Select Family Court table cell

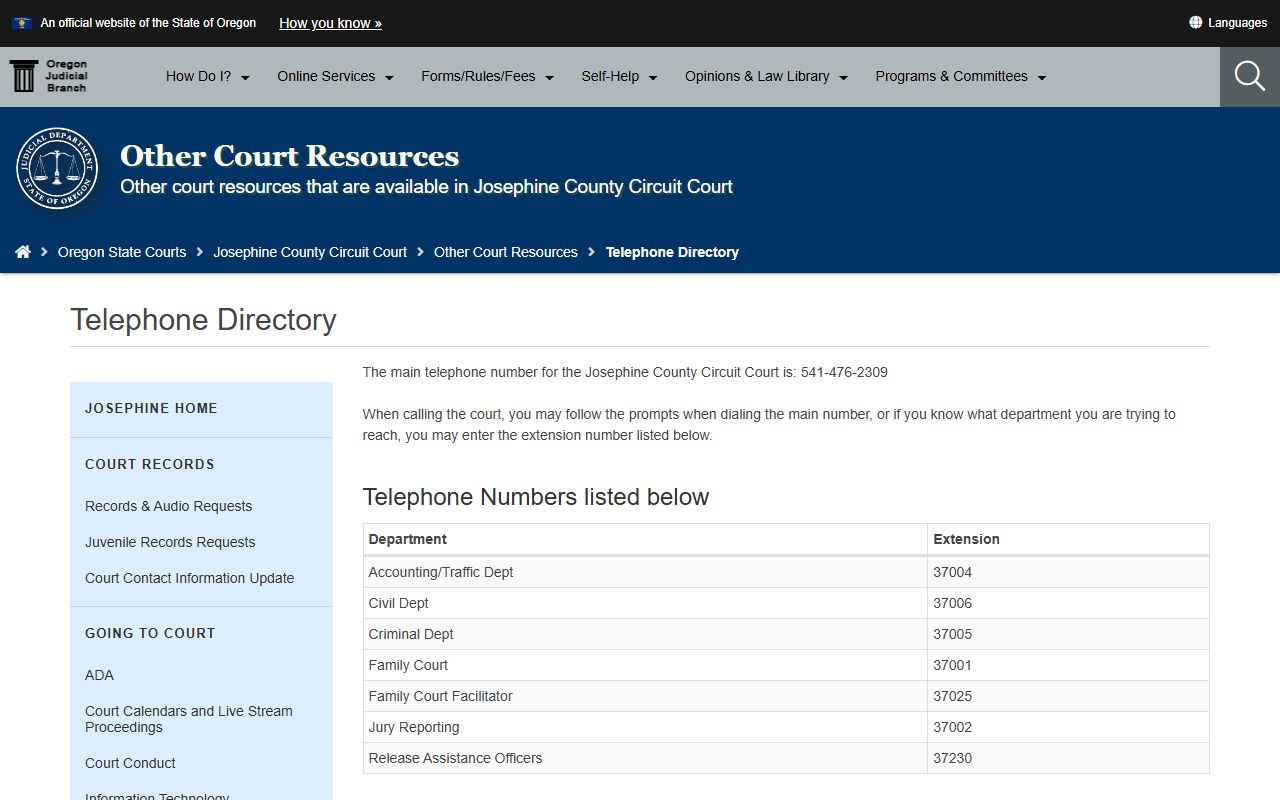[645, 665]
